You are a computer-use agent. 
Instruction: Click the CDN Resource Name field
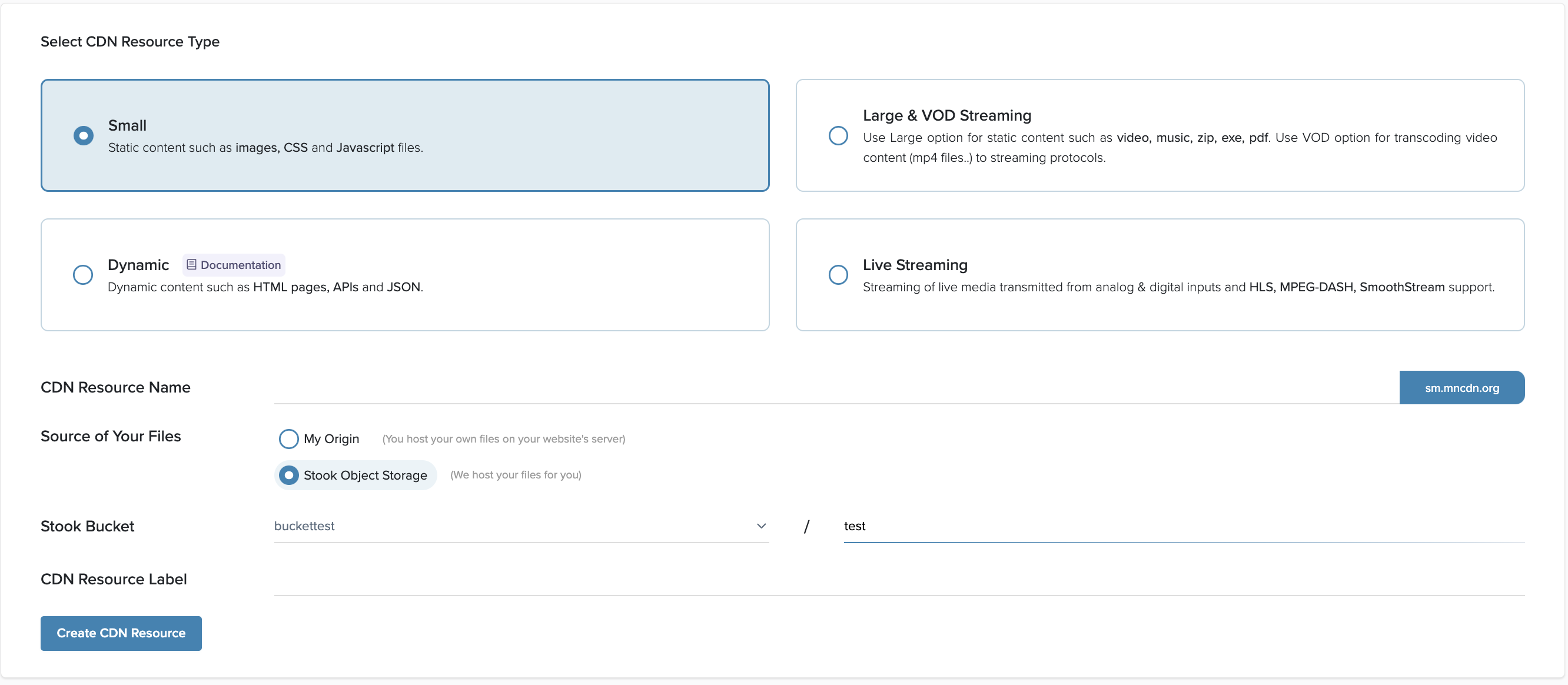tap(835, 387)
